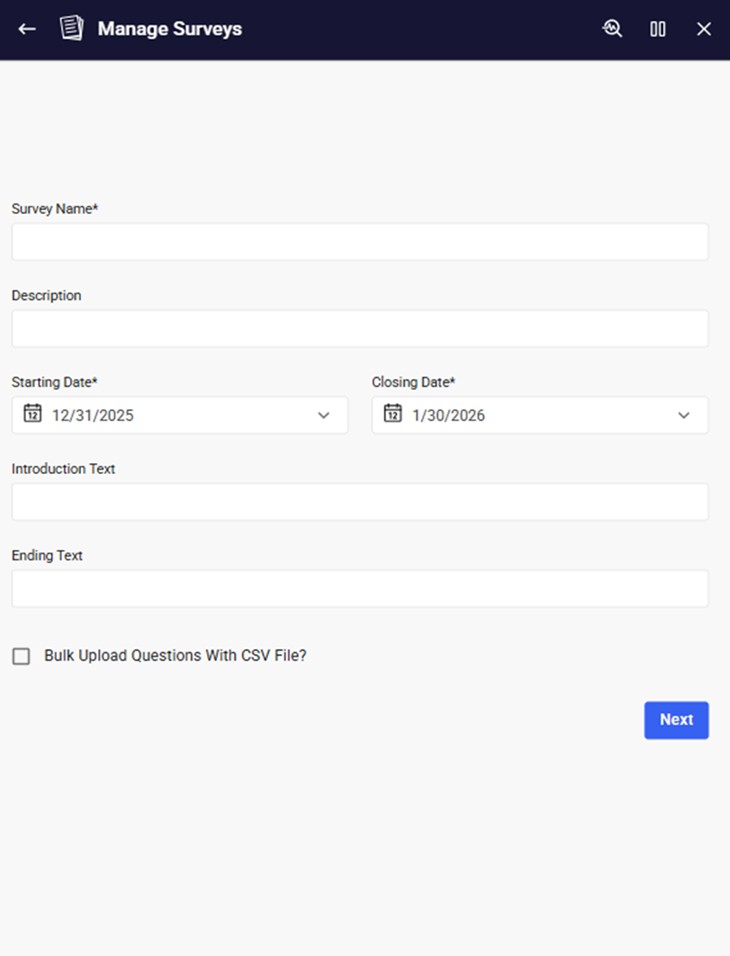The width and height of the screenshot is (730, 956).
Task: Close the Manage Surveys panel
Action: click(704, 29)
